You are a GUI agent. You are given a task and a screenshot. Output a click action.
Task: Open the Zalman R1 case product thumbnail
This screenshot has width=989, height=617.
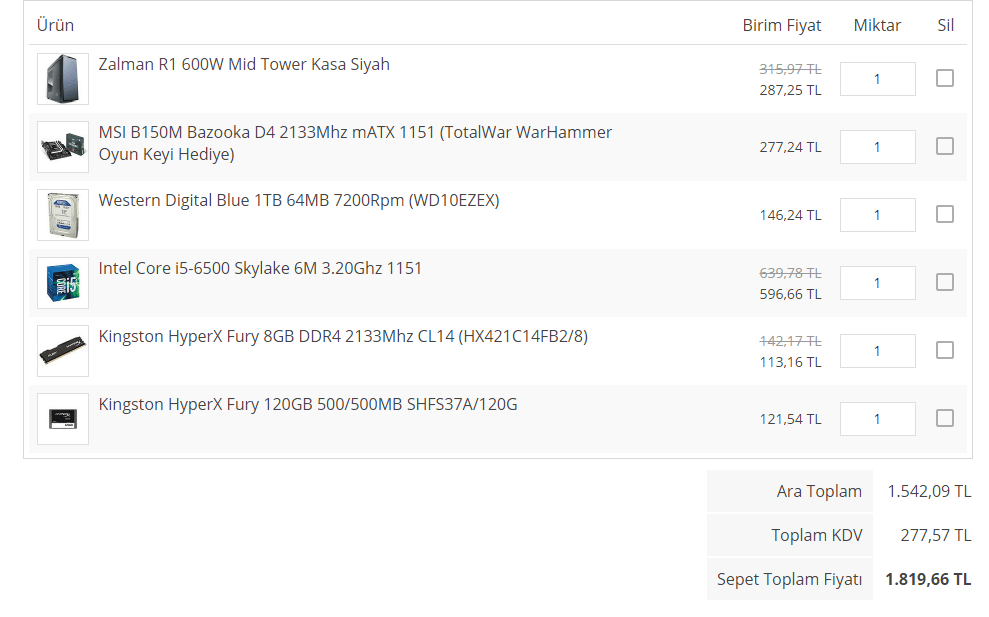coord(63,79)
